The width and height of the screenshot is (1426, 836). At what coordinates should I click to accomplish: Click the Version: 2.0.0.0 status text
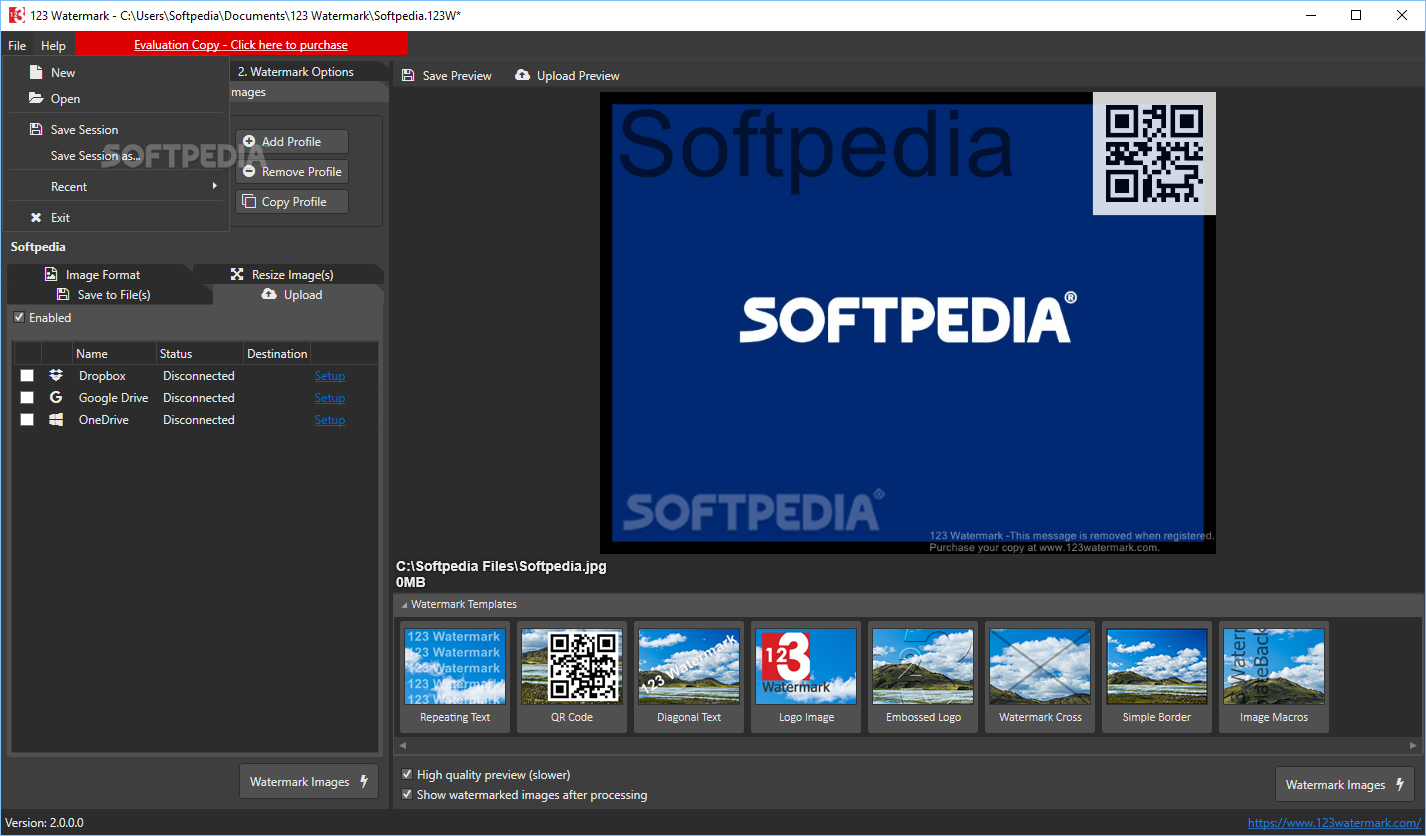coord(45,823)
